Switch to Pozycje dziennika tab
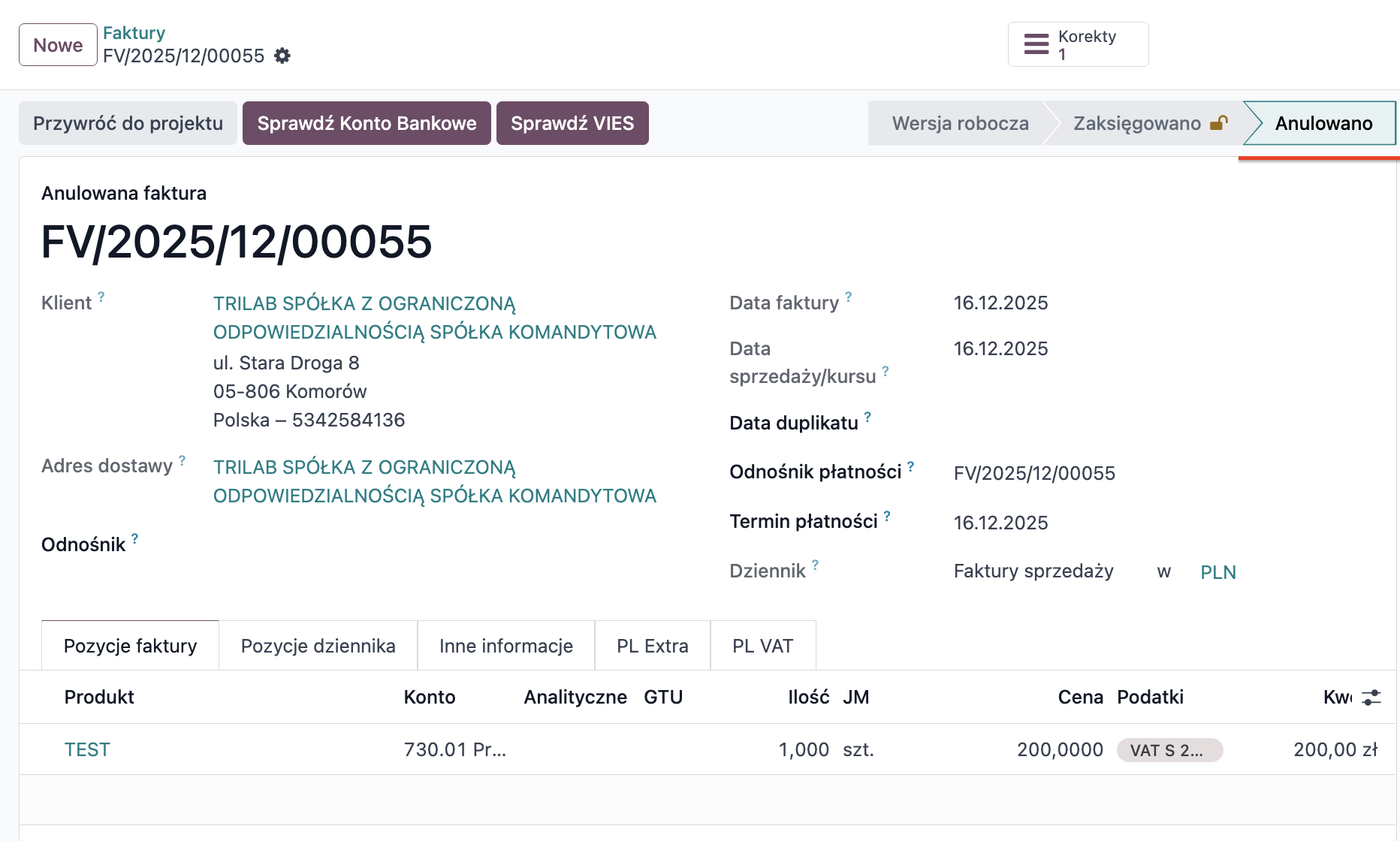 click(x=318, y=646)
